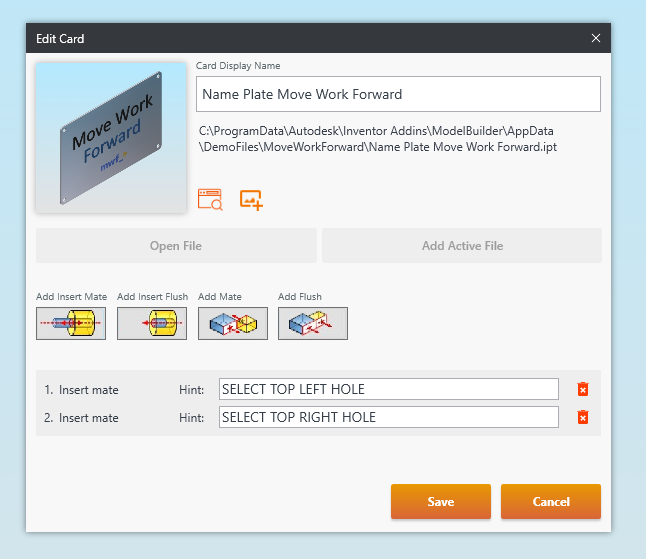This screenshot has height=559, width=646.
Task: Click the Name Plate file path text
Action: (377, 139)
